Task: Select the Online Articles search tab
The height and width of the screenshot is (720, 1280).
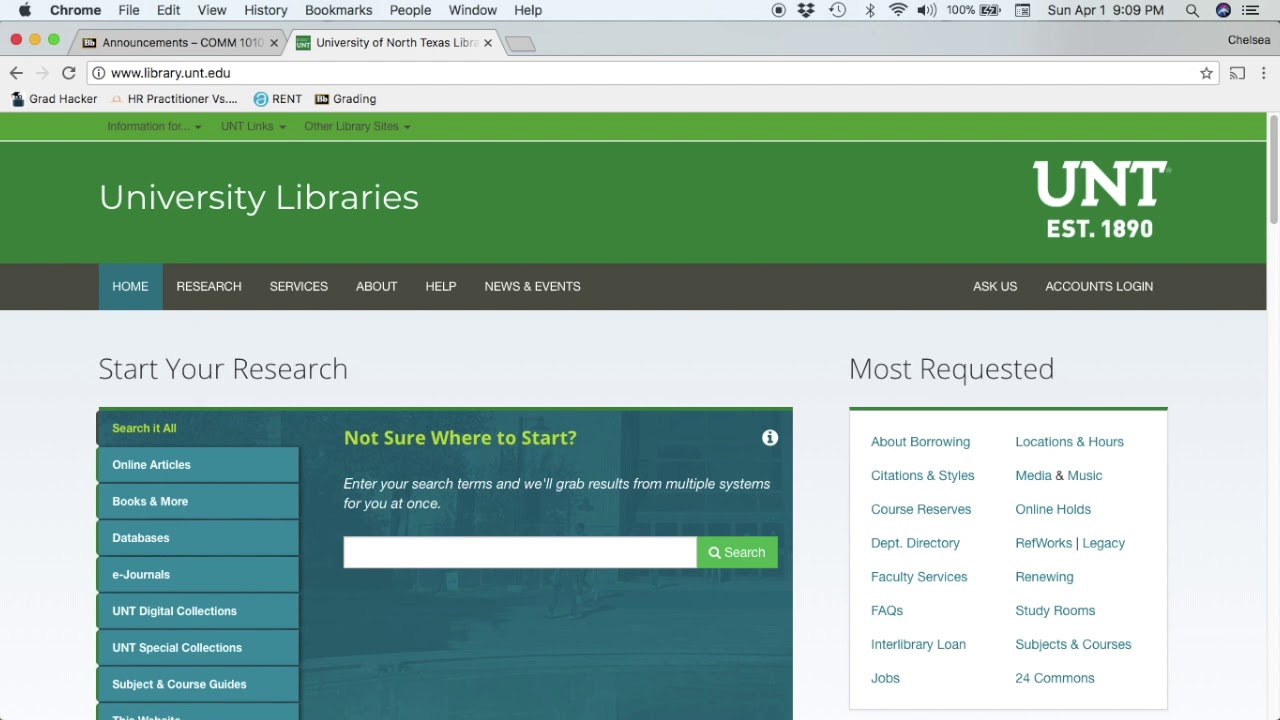Action: point(198,465)
